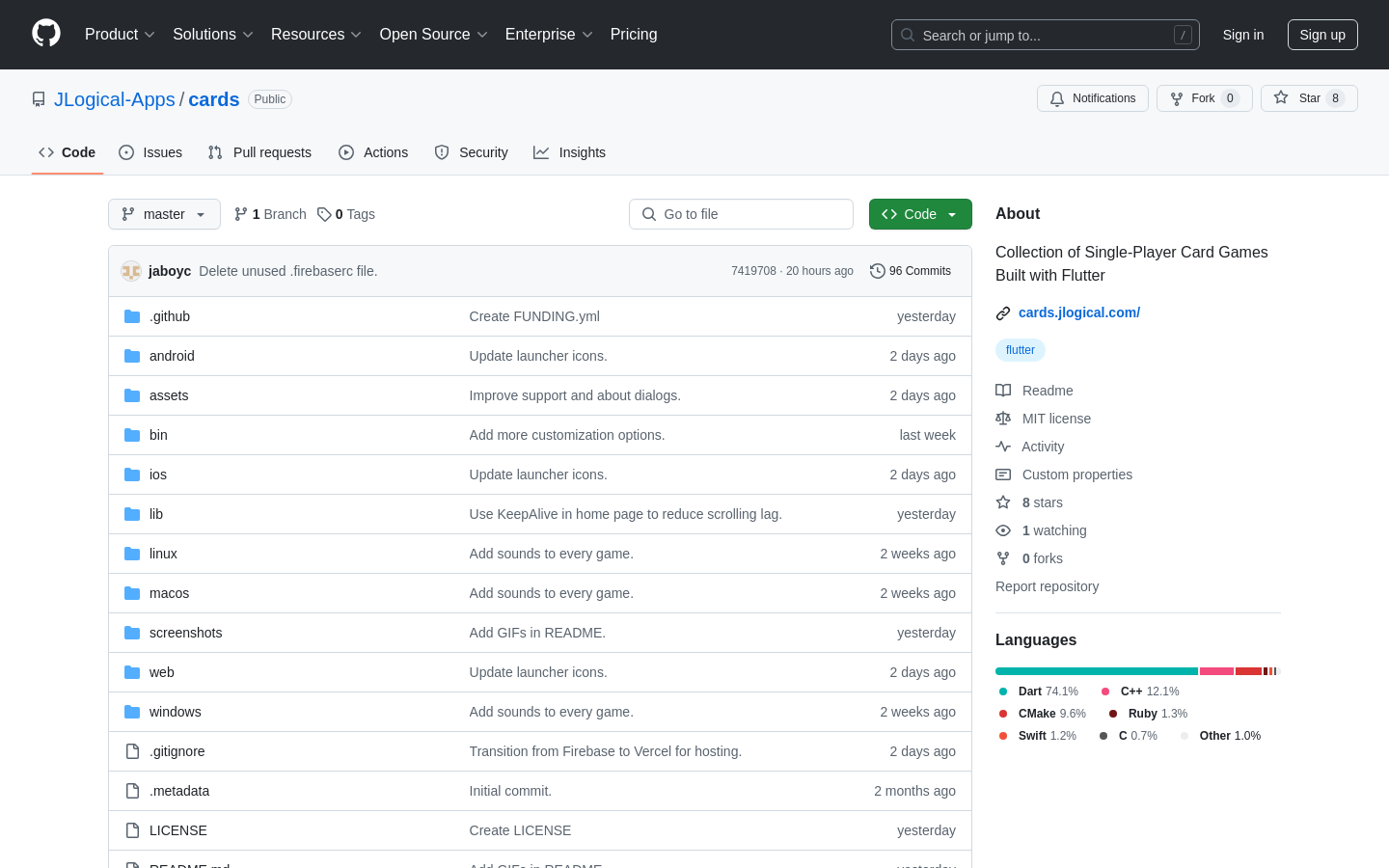Click the Ruby 1.3% language entry

click(1148, 714)
